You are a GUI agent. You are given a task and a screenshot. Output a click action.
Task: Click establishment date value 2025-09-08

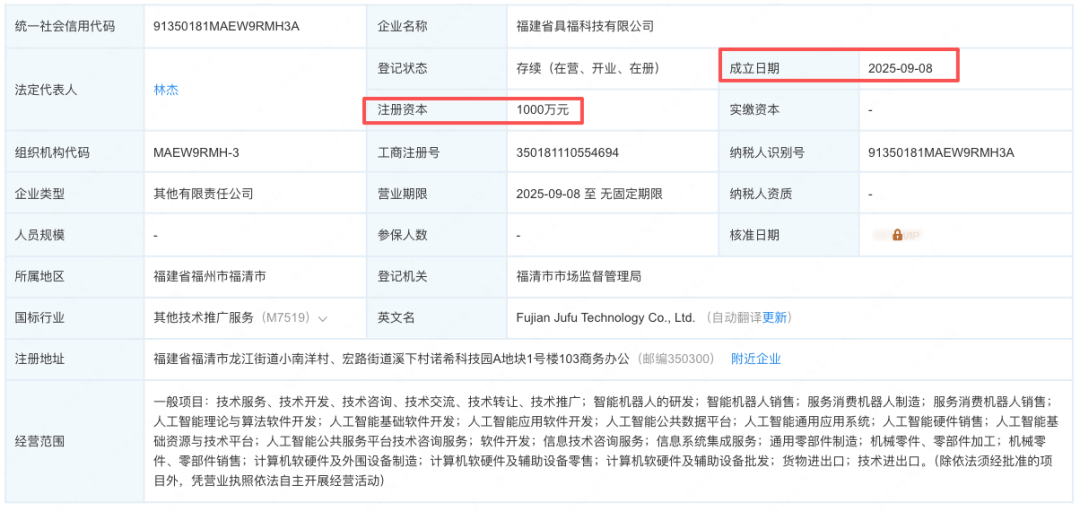[900, 69]
